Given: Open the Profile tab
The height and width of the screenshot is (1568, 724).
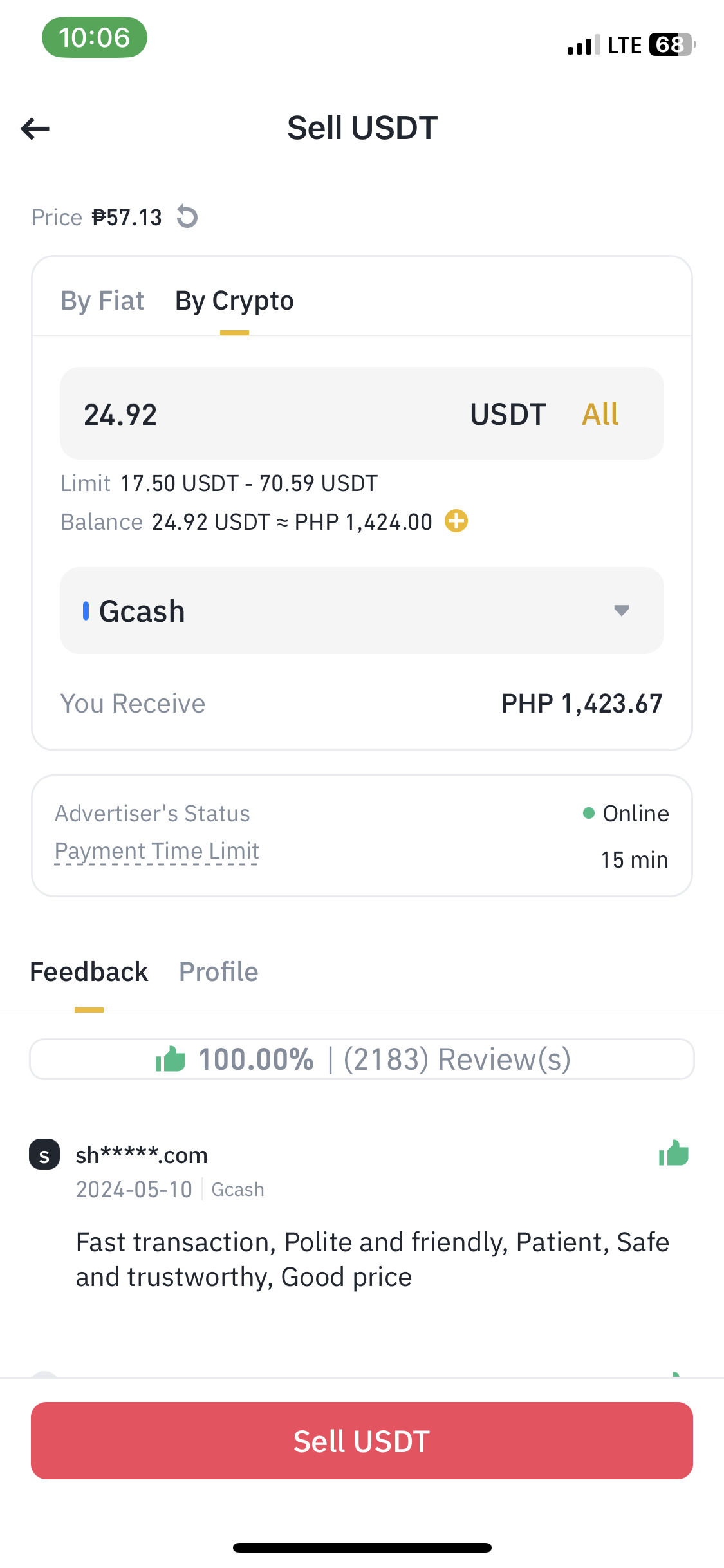Looking at the screenshot, I should click(x=219, y=972).
